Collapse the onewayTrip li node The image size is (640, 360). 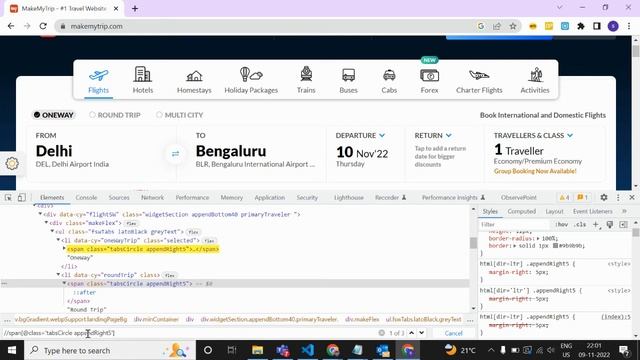(x=58, y=240)
